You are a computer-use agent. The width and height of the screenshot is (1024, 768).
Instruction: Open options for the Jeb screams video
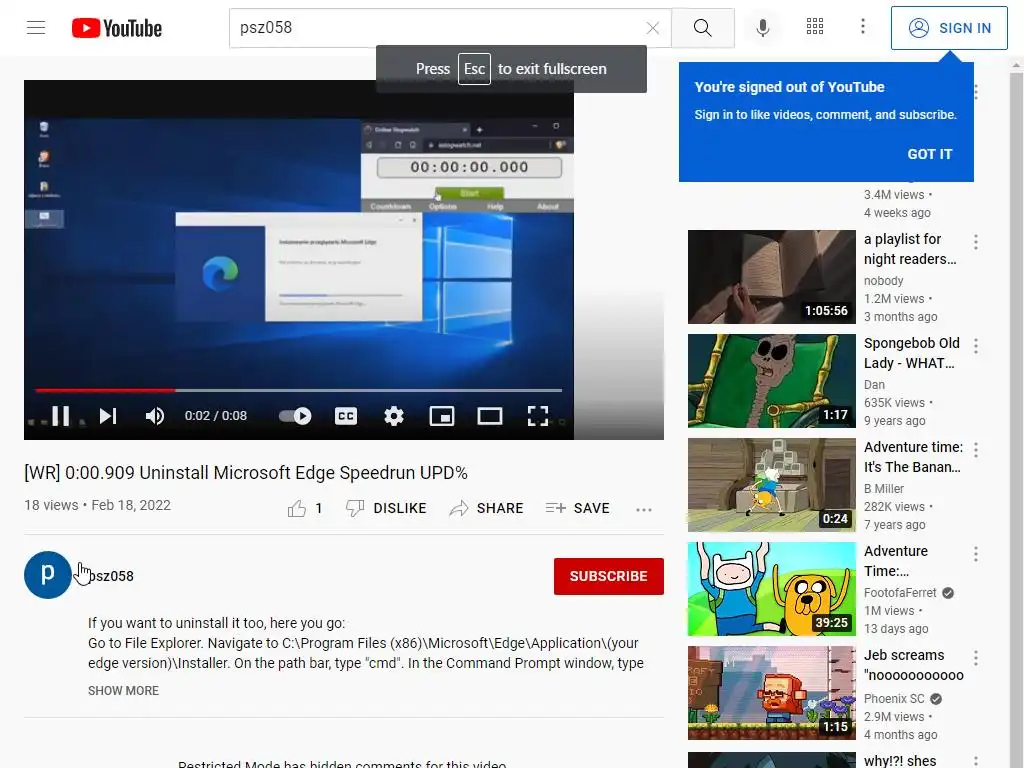click(976, 658)
